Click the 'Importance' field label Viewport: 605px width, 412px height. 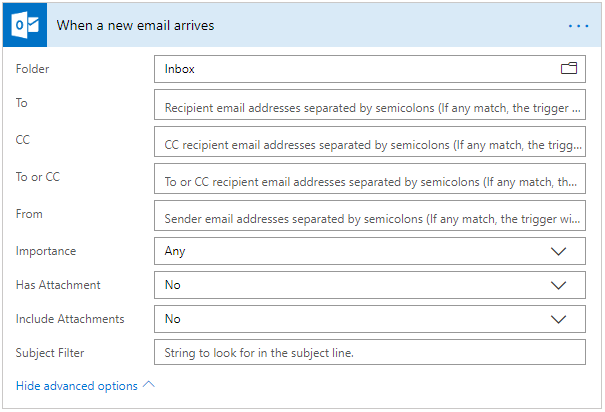pyautogui.click(x=46, y=251)
